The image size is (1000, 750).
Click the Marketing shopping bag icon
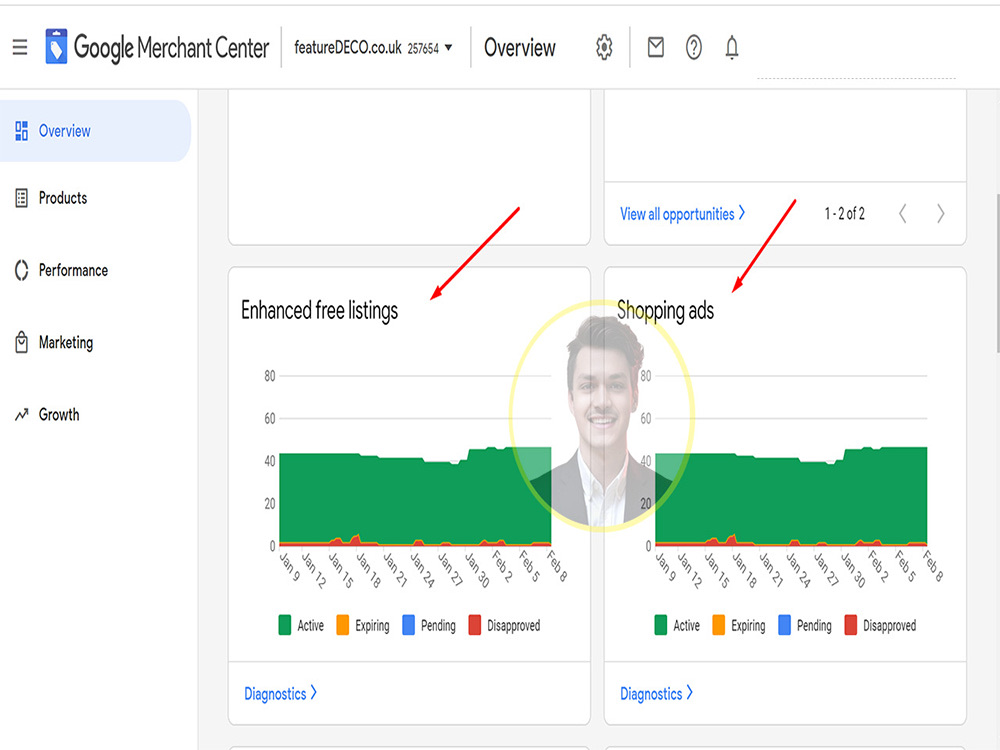(21, 342)
